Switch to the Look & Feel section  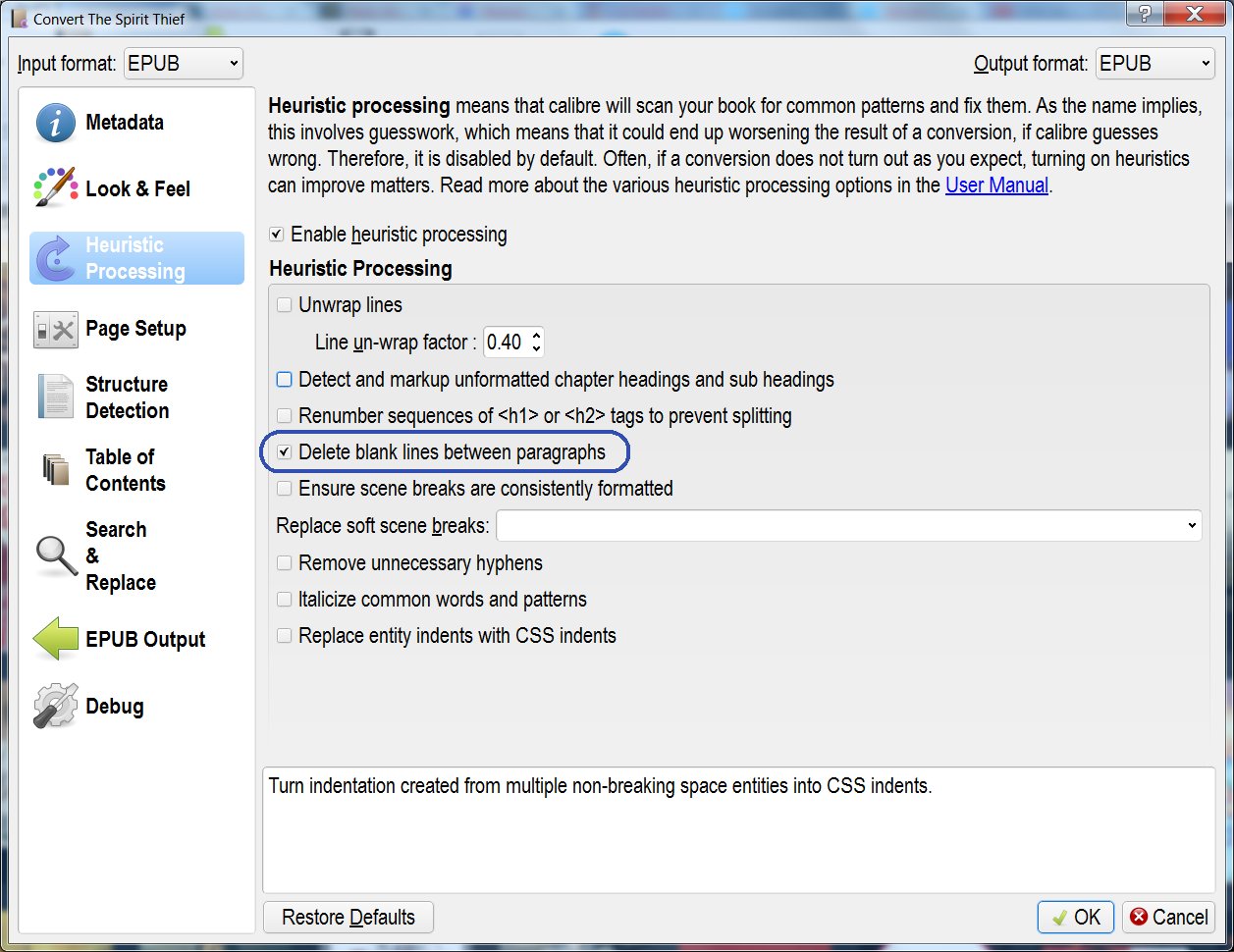tap(136, 189)
